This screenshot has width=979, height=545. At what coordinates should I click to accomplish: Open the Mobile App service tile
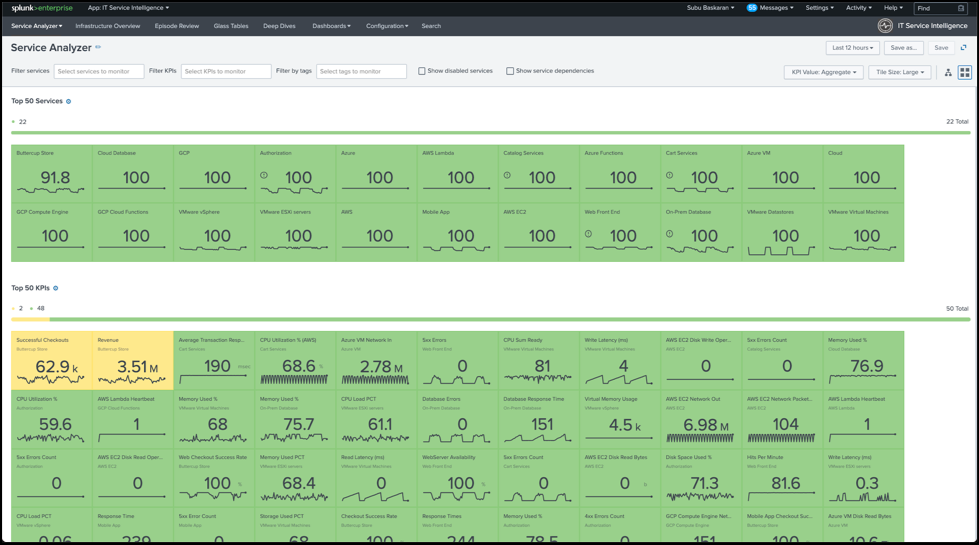pyautogui.click(x=457, y=232)
